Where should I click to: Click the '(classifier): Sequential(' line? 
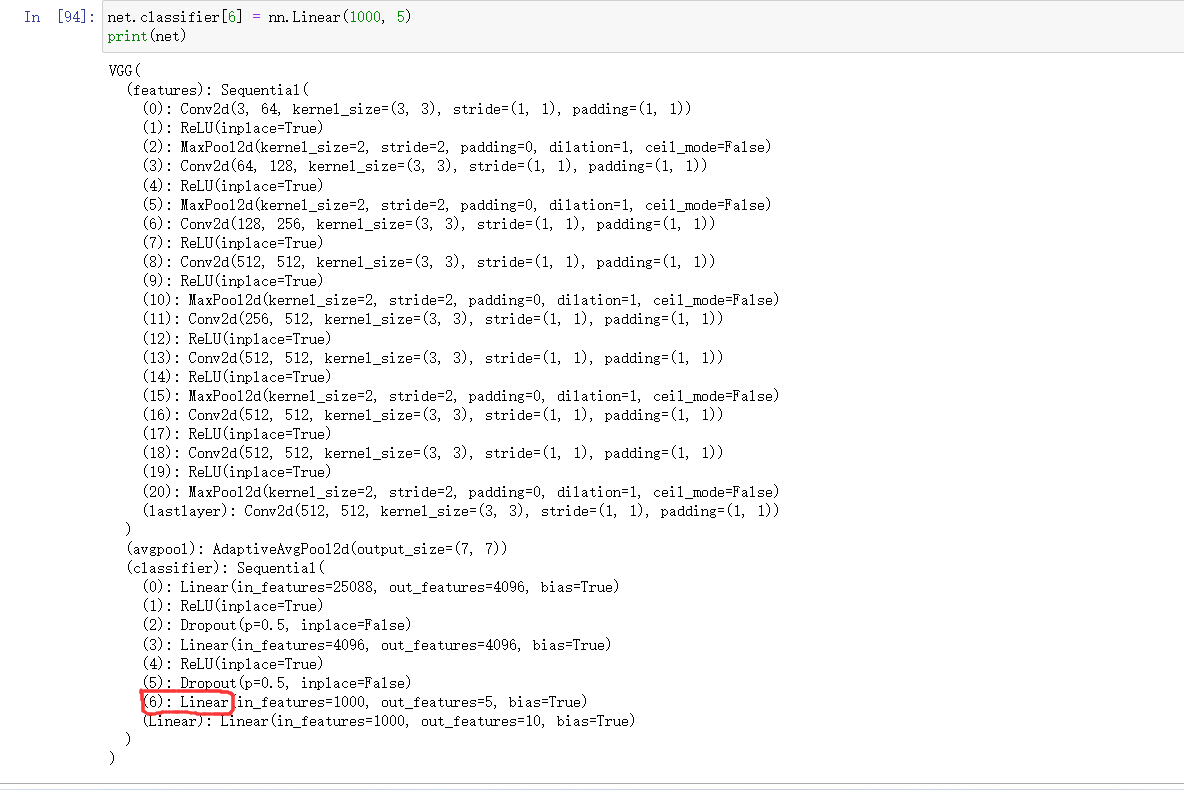point(226,568)
